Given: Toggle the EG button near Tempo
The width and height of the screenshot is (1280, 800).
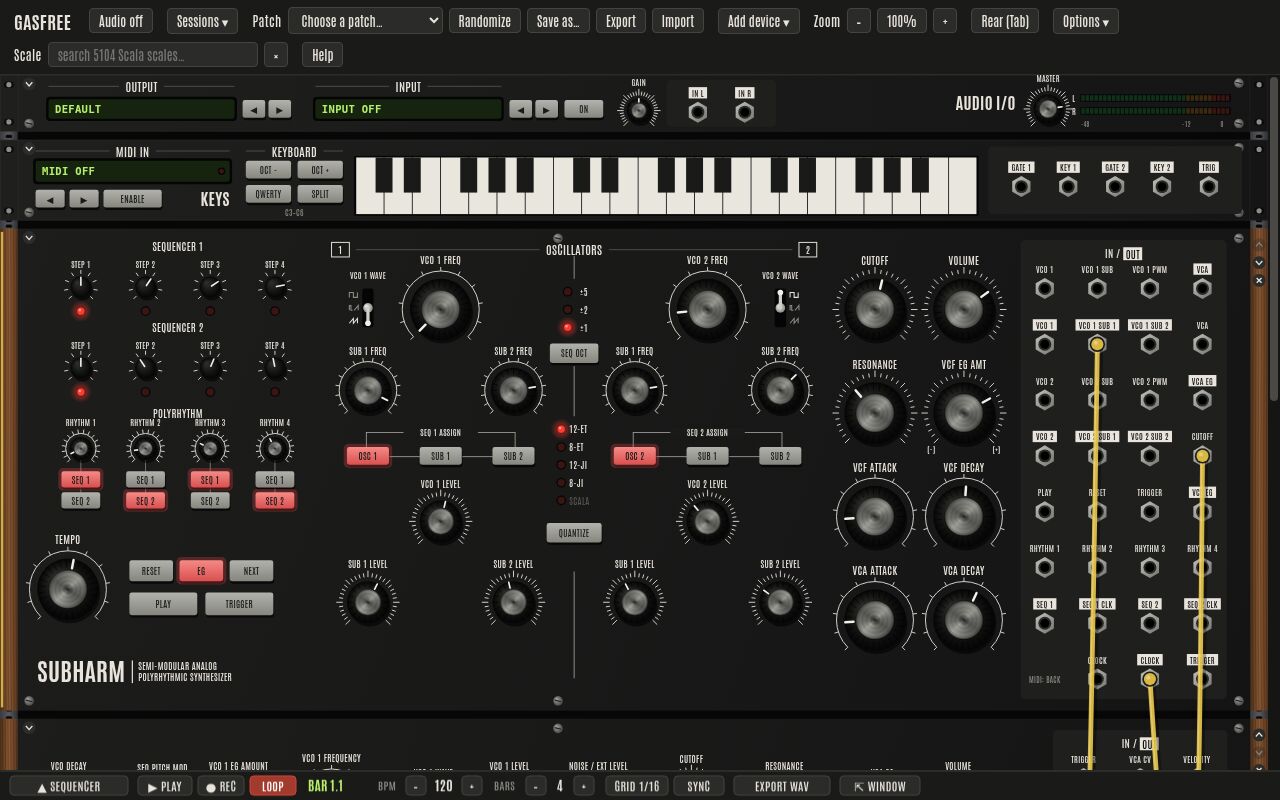Looking at the screenshot, I should pyautogui.click(x=201, y=571).
